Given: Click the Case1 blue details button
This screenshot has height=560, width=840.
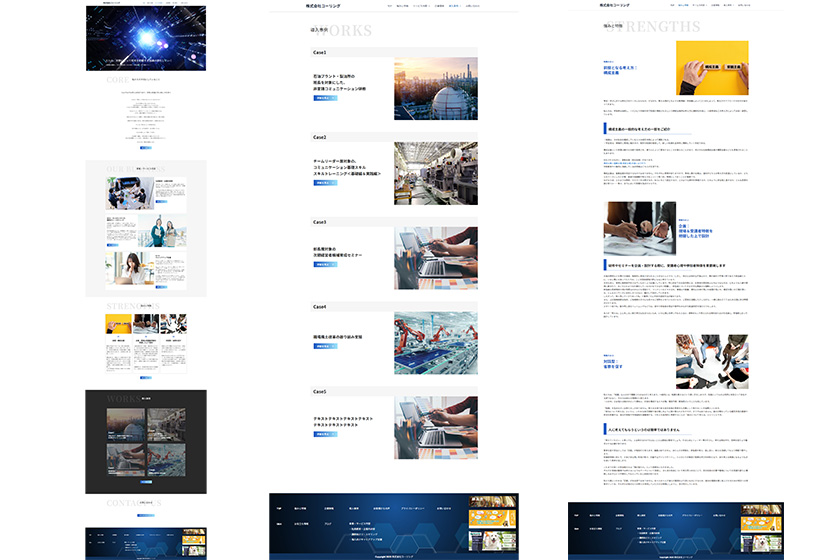Looking at the screenshot, I should coord(327,98).
